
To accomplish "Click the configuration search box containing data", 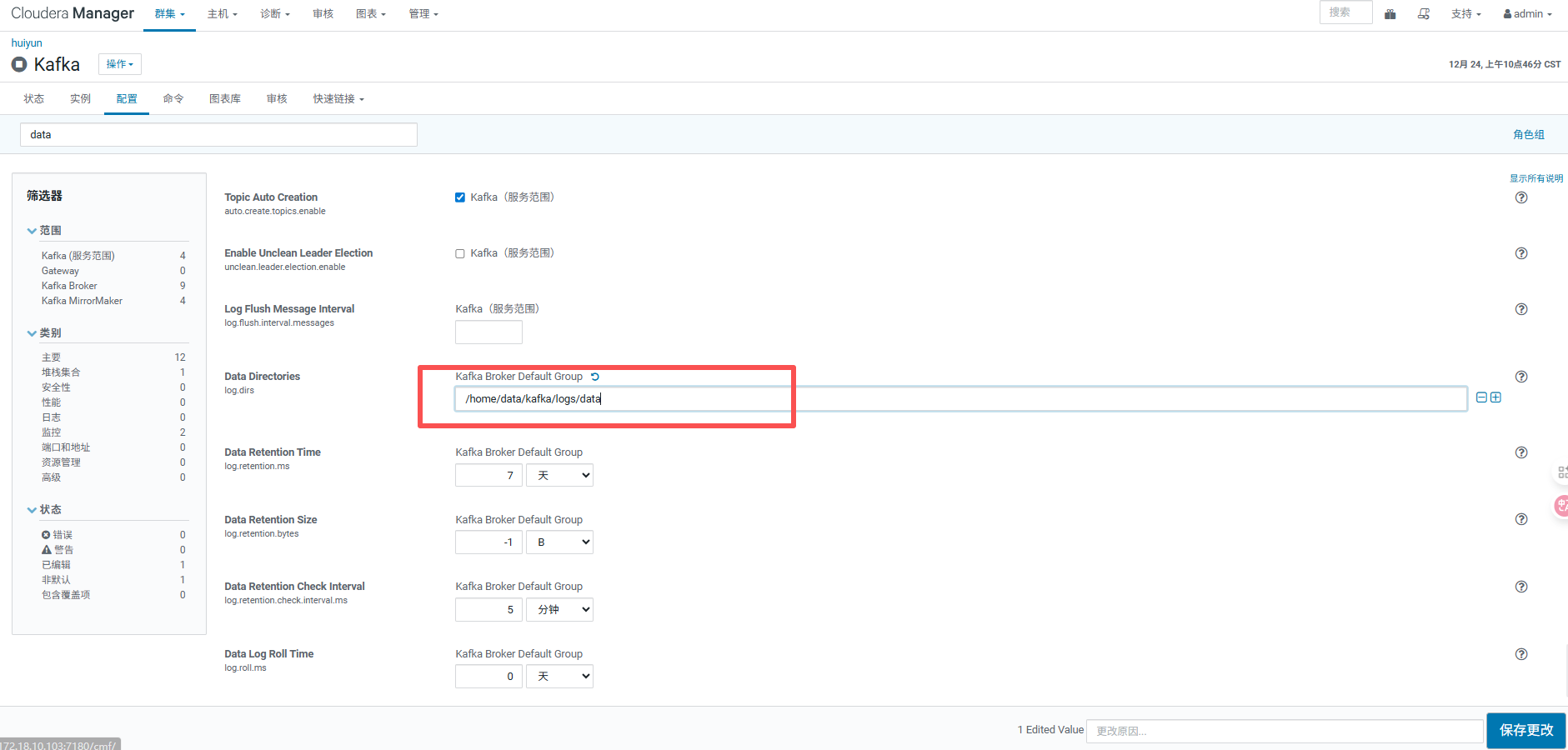I will [x=218, y=135].
